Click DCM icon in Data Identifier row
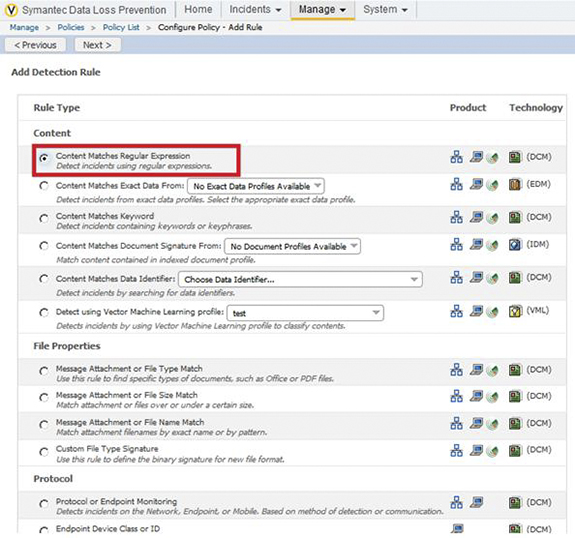575x538 pixels. pyautogui.click(x=515, y=277)
